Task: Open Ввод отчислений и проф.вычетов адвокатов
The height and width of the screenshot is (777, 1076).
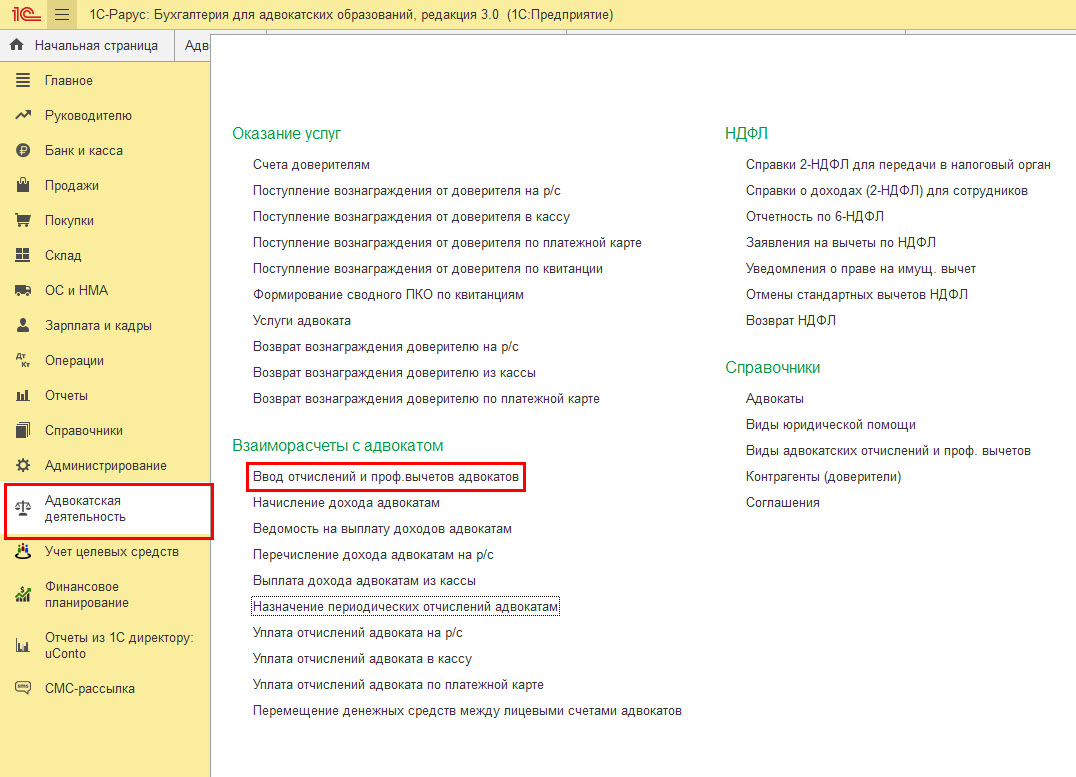Action: 386,477
